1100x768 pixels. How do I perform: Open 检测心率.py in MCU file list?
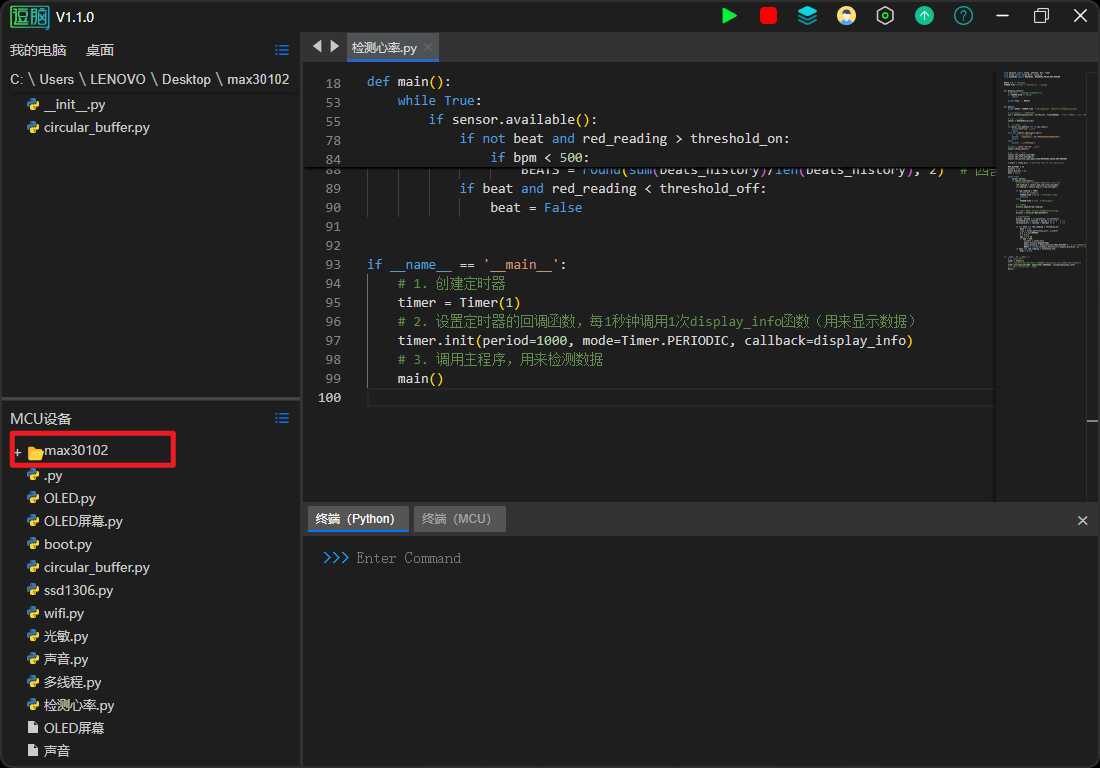[x=79, y=706]
